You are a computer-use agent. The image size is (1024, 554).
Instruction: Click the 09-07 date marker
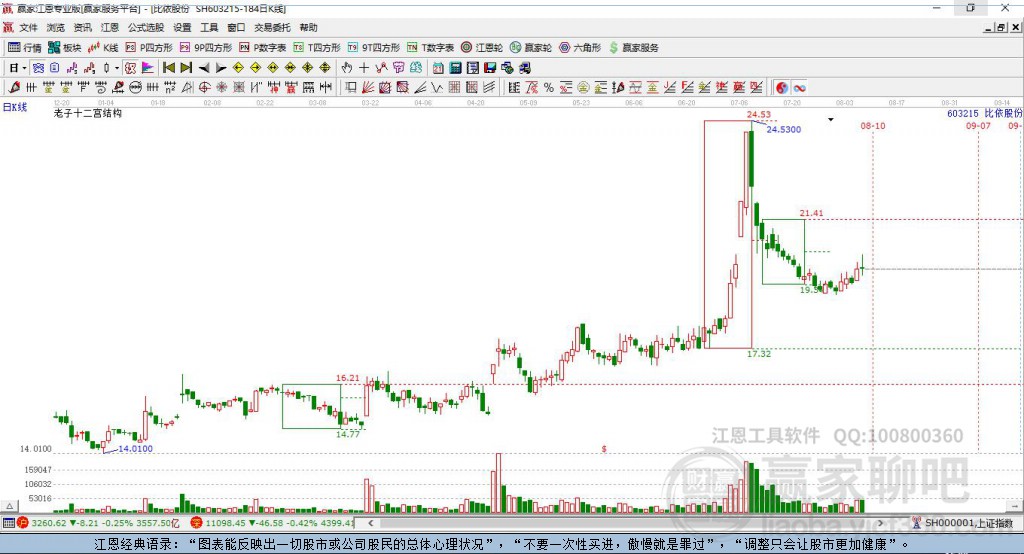(978, 125)
